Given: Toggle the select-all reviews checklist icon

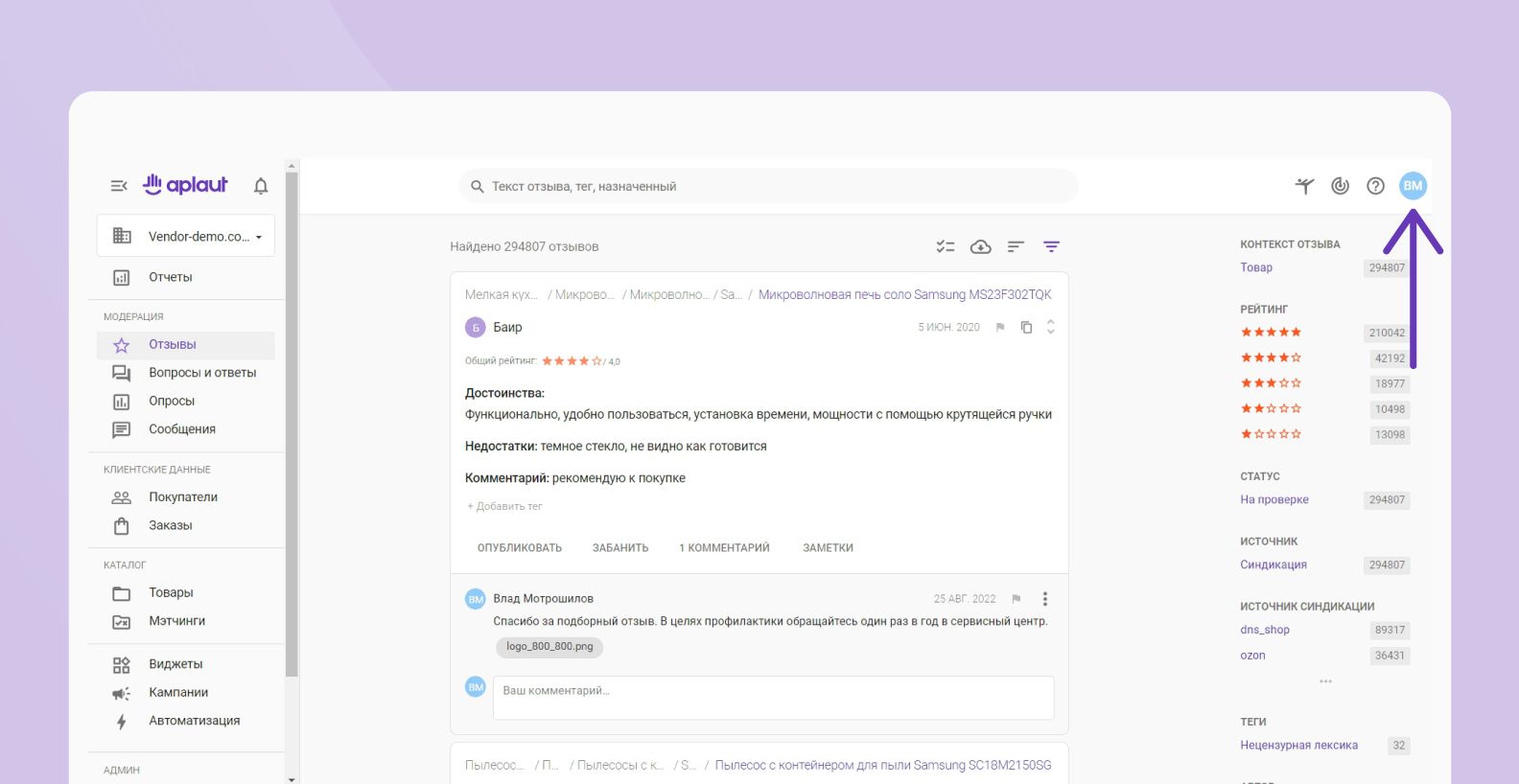Looking at the screenshot, I should [946, 247].
